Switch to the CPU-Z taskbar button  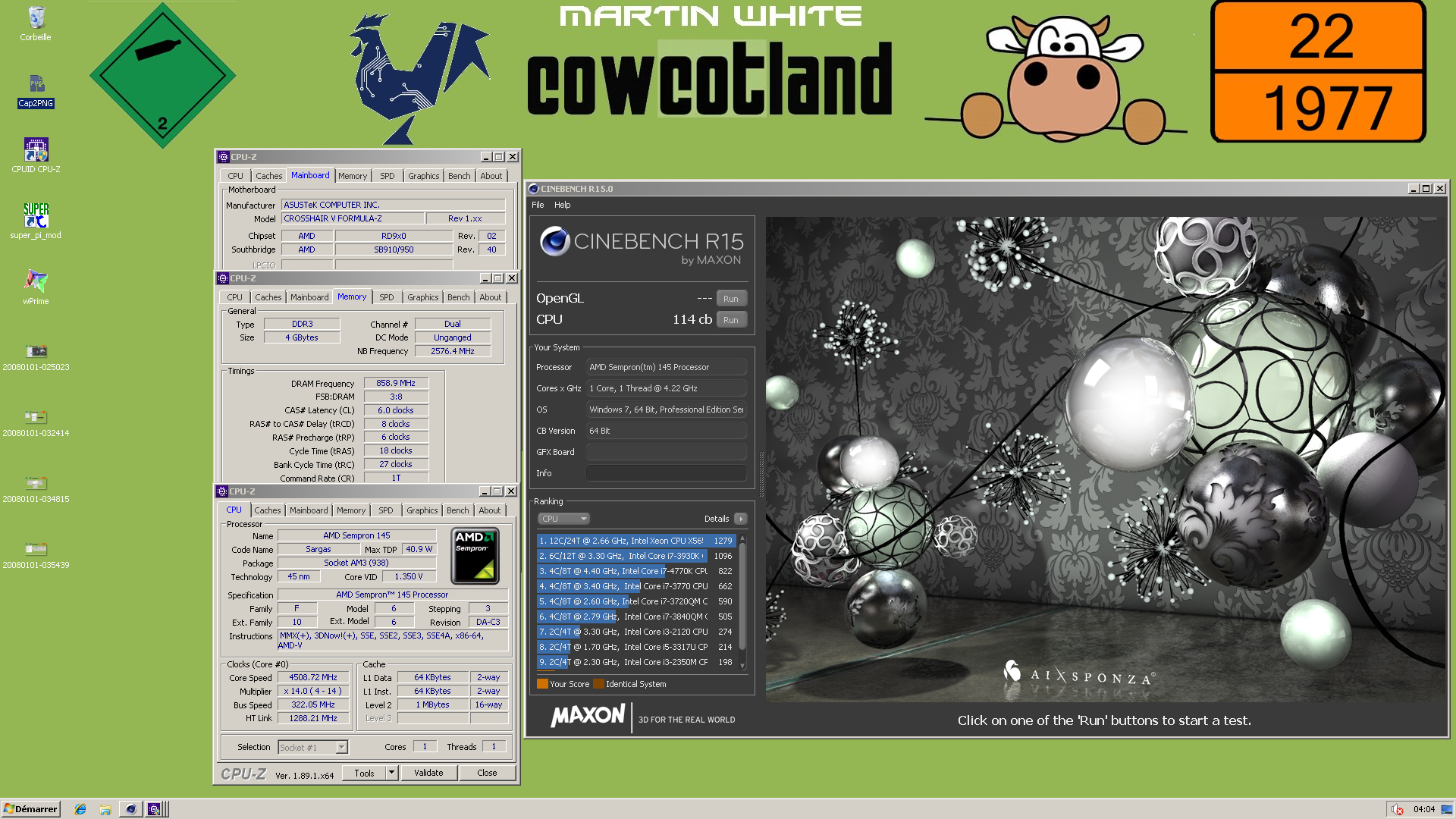(154, 809)
